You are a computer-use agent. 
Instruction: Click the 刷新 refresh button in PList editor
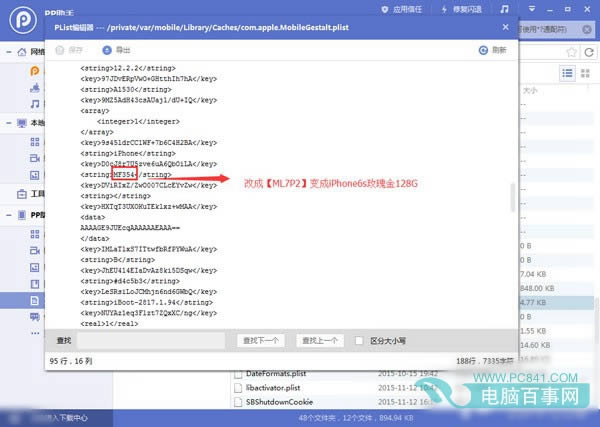point(493,50)
